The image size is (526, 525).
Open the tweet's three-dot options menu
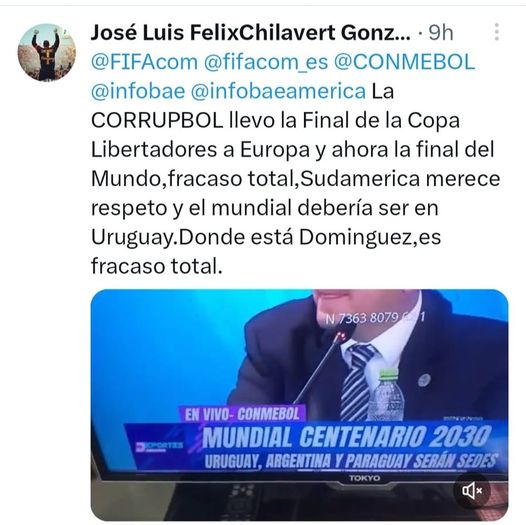click(497, 32)
